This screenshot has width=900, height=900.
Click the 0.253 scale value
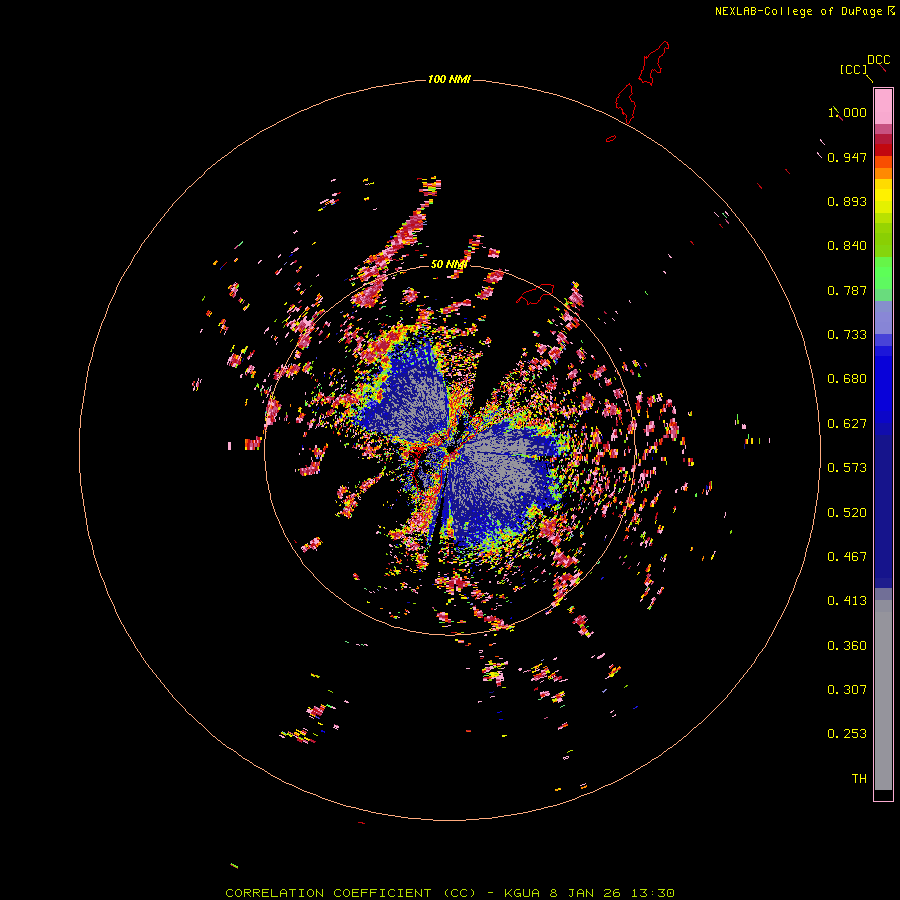(x=847, y=734)
